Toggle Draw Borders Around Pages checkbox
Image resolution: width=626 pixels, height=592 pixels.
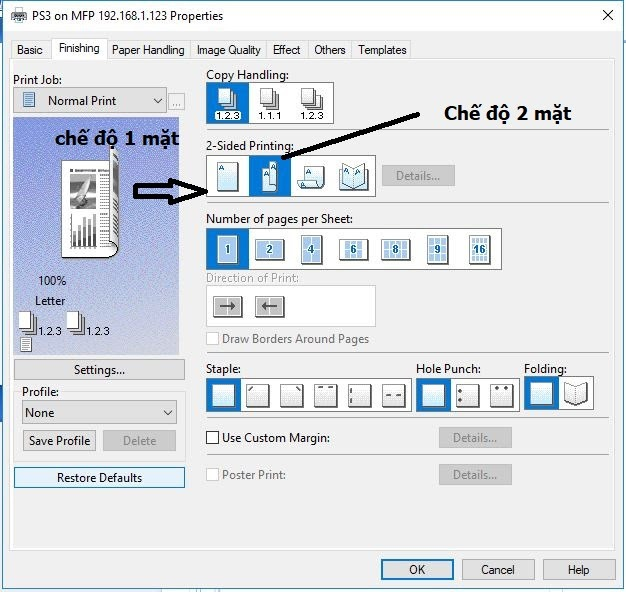click(213, 339)
